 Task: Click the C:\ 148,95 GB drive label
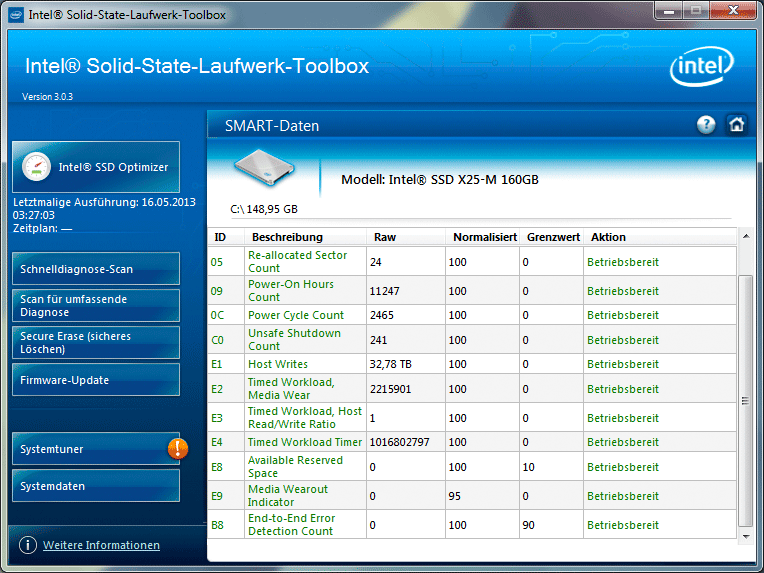coord(264,209)
